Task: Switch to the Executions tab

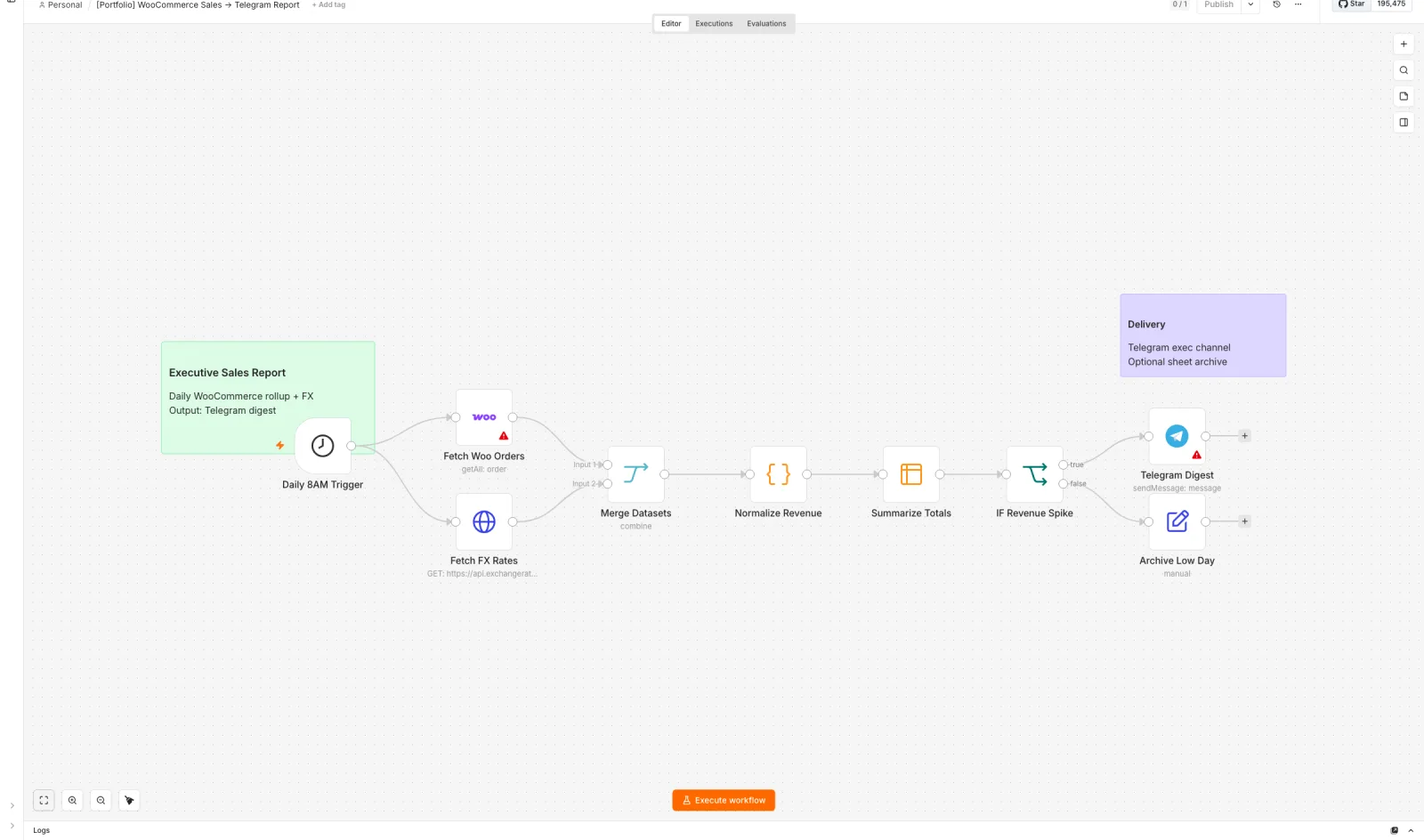Action: pyautogui.click(x=714, y=24)
